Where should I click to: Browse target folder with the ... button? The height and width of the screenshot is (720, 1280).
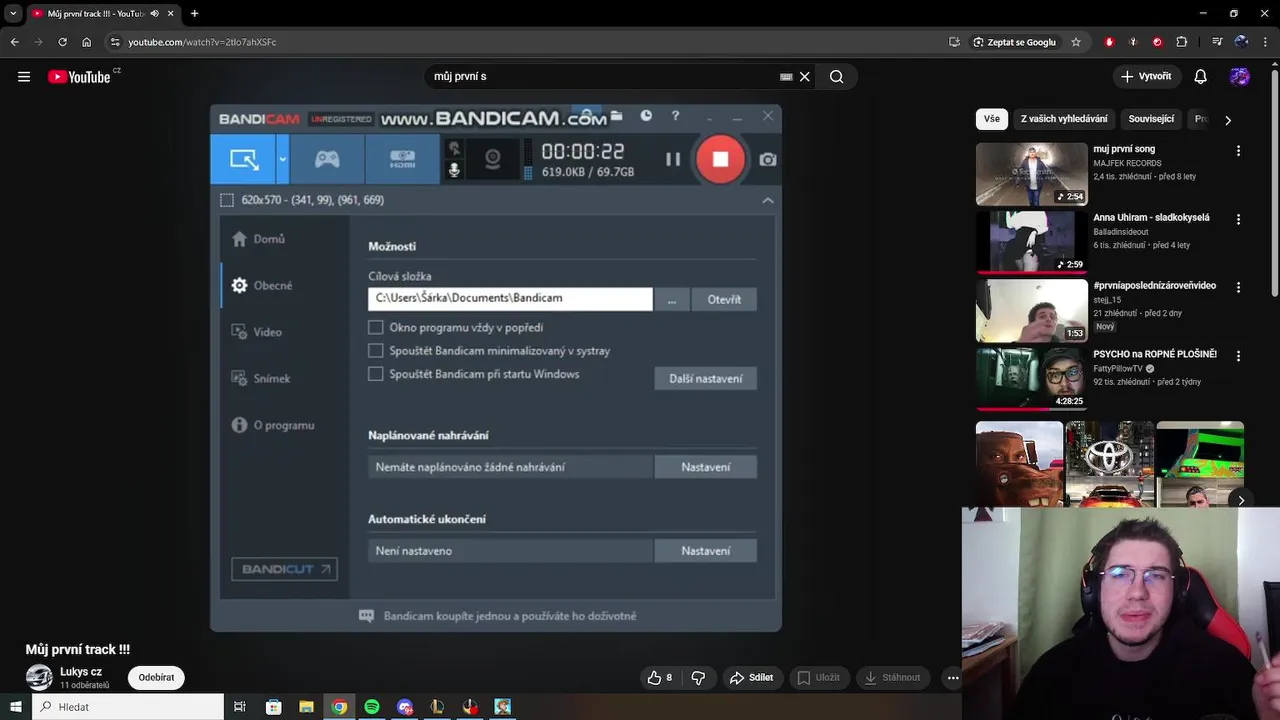pos(672,299)
